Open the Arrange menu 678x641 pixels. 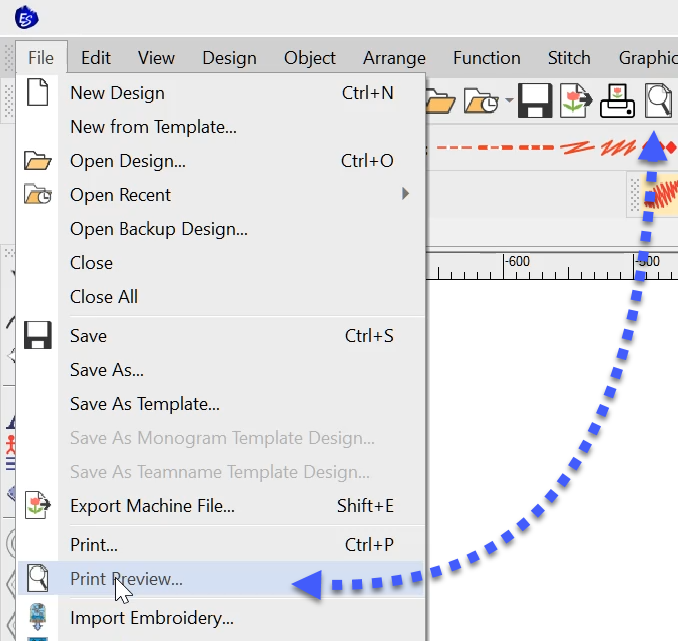(x=394, y=58)
